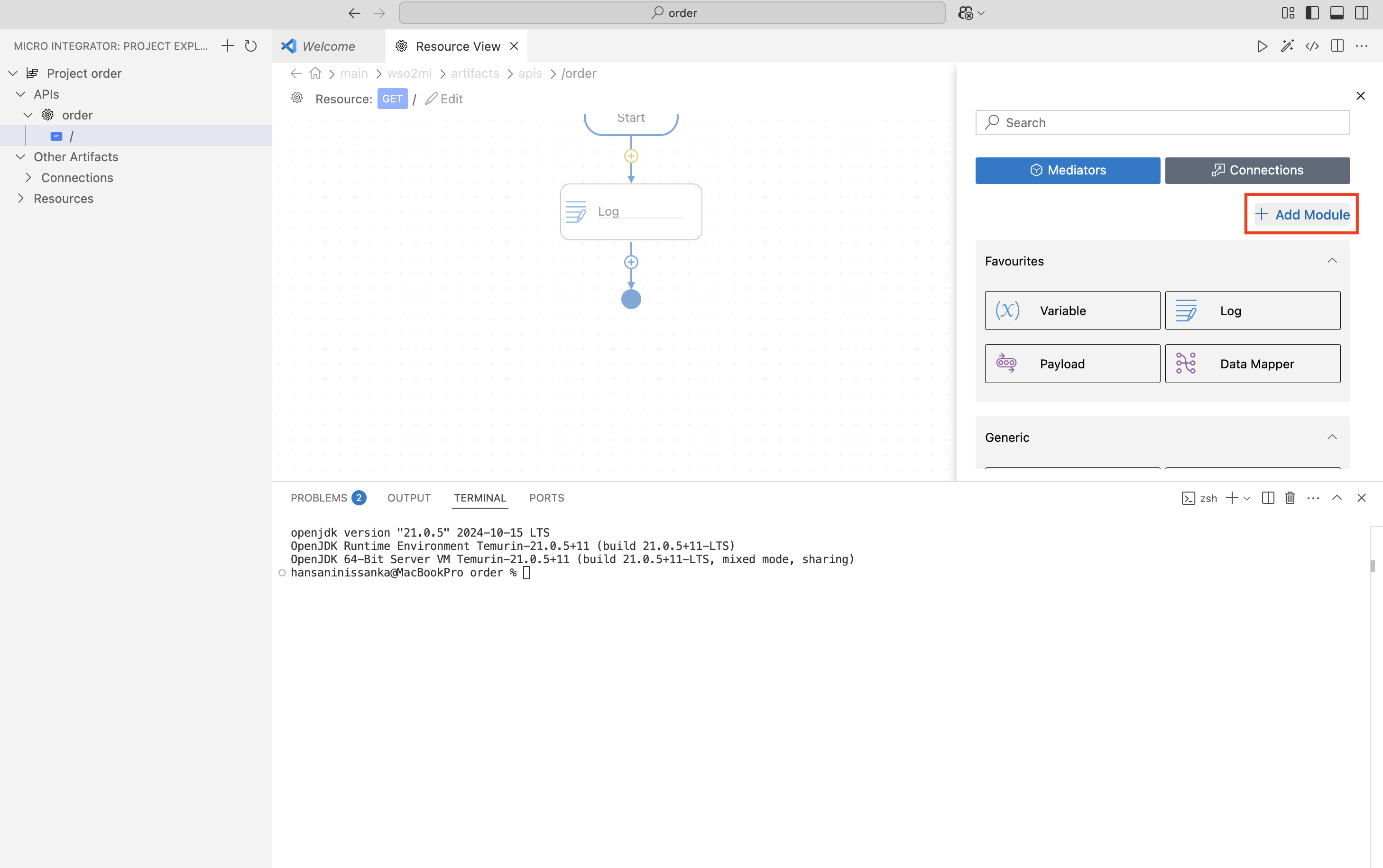Expand Connections in the project tree
The height and width of the screenshot is (868, 1383).
point(28,178)
